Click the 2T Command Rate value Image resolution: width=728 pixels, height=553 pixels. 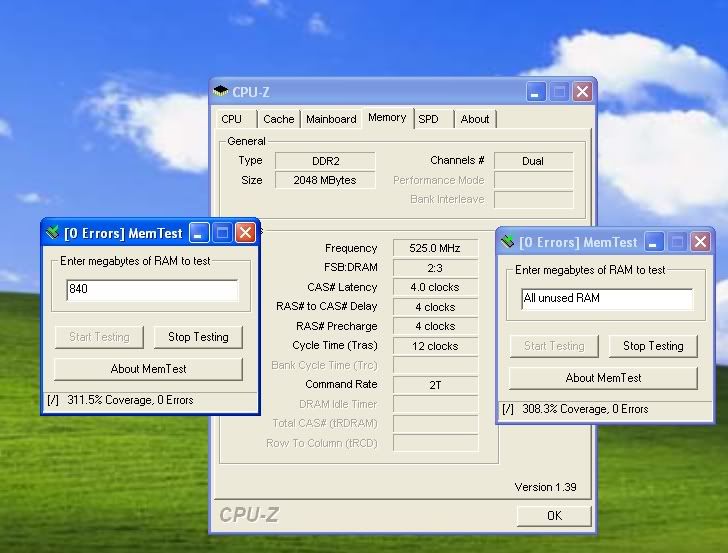click(436, 385)
